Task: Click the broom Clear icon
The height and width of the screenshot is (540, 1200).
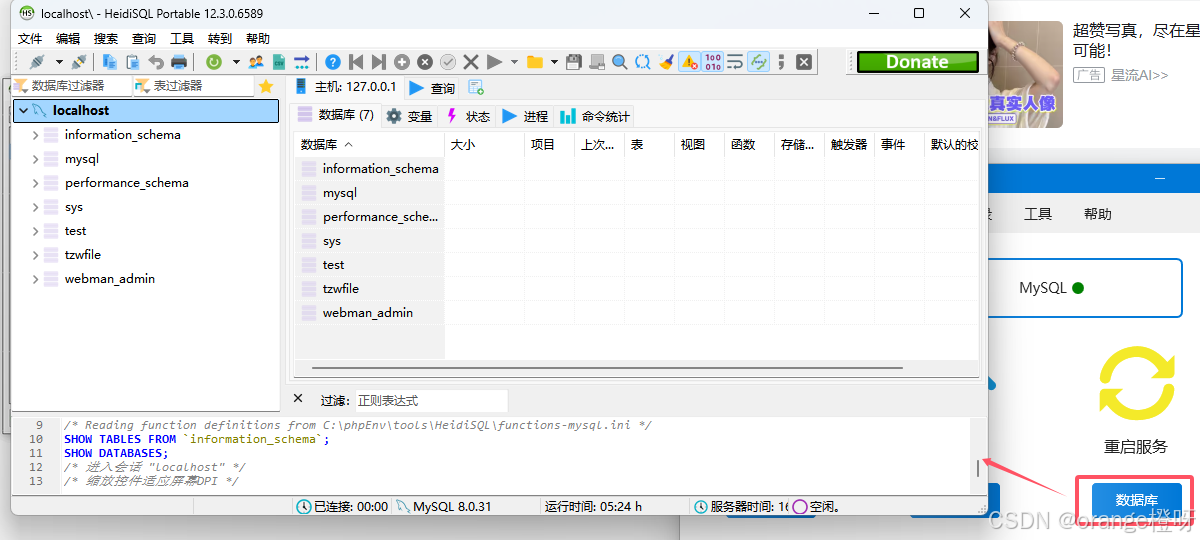Action: tap(666, 62)
